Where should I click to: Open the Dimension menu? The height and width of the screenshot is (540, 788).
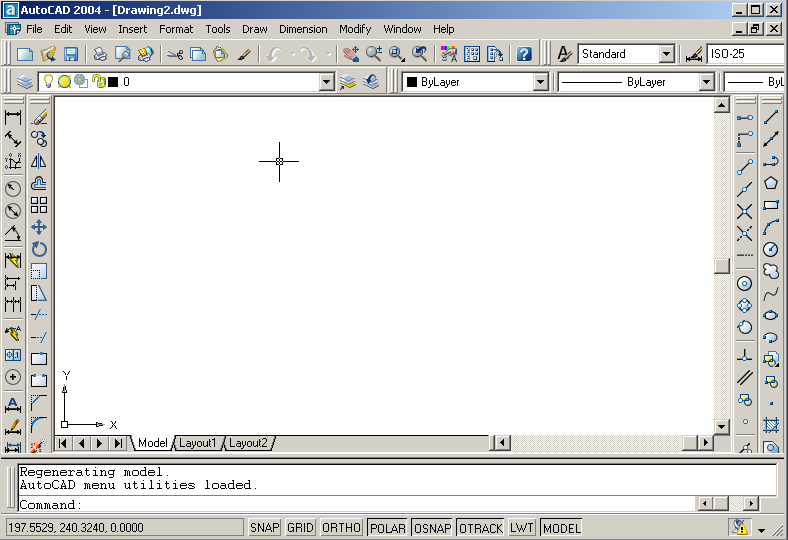[x=303, y=29]
